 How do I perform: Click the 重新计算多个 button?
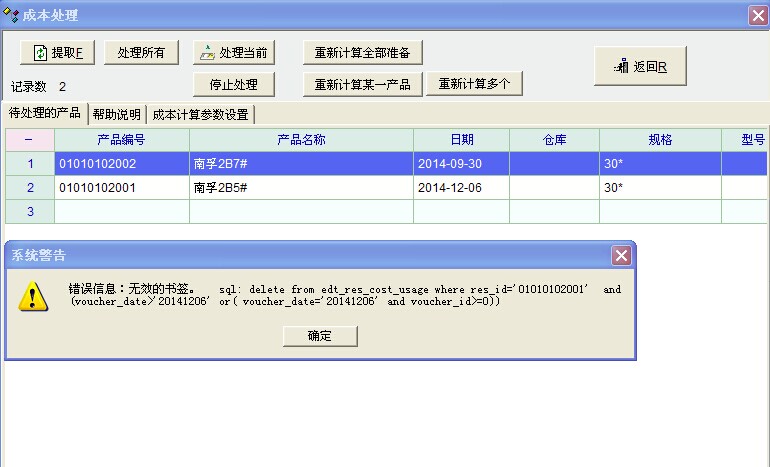tap(475, 84)
